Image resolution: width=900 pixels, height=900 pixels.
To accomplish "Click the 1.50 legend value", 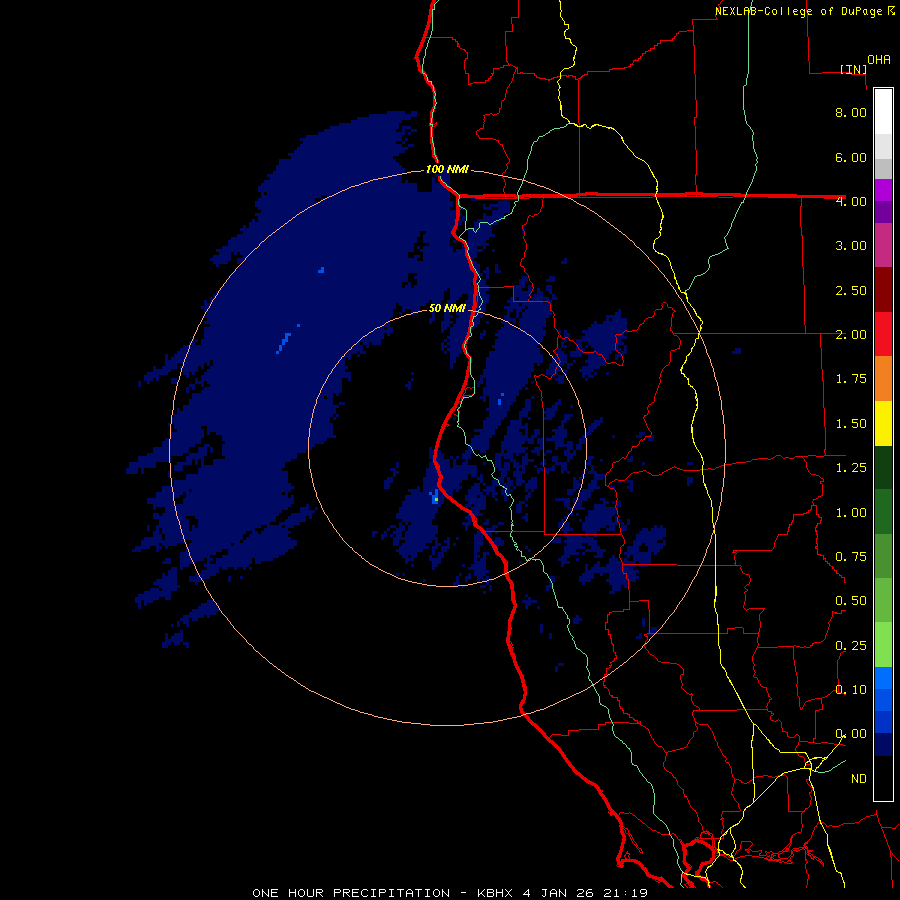I will click(x=851, y=424).
